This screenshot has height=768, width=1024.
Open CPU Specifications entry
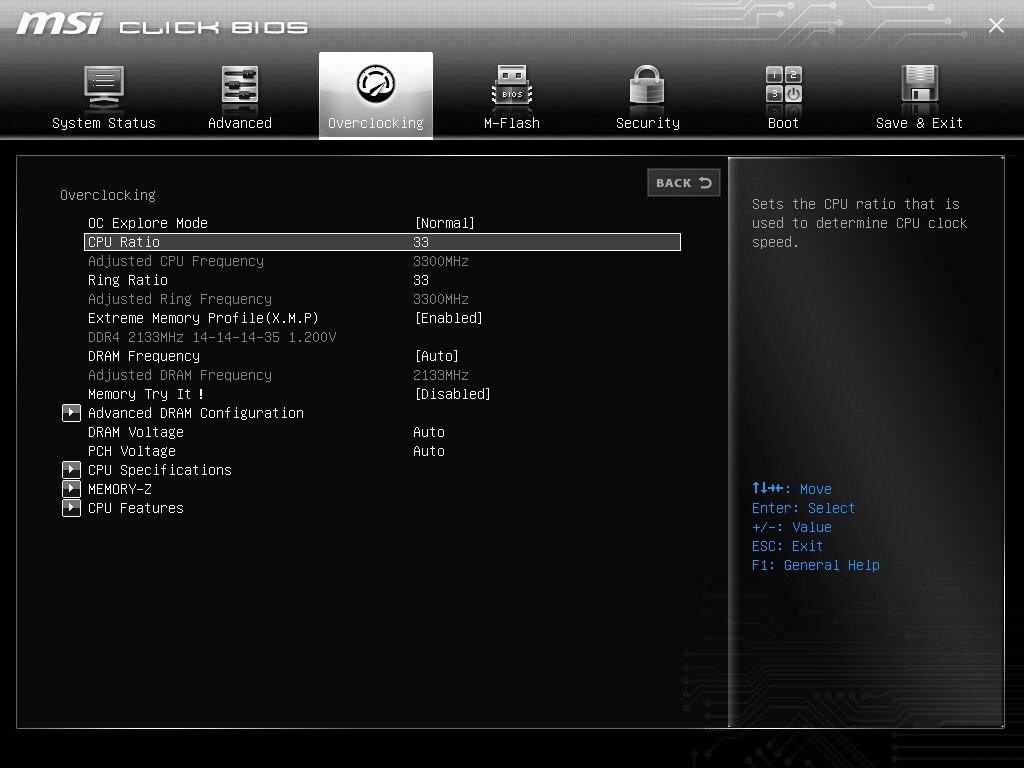159,470
